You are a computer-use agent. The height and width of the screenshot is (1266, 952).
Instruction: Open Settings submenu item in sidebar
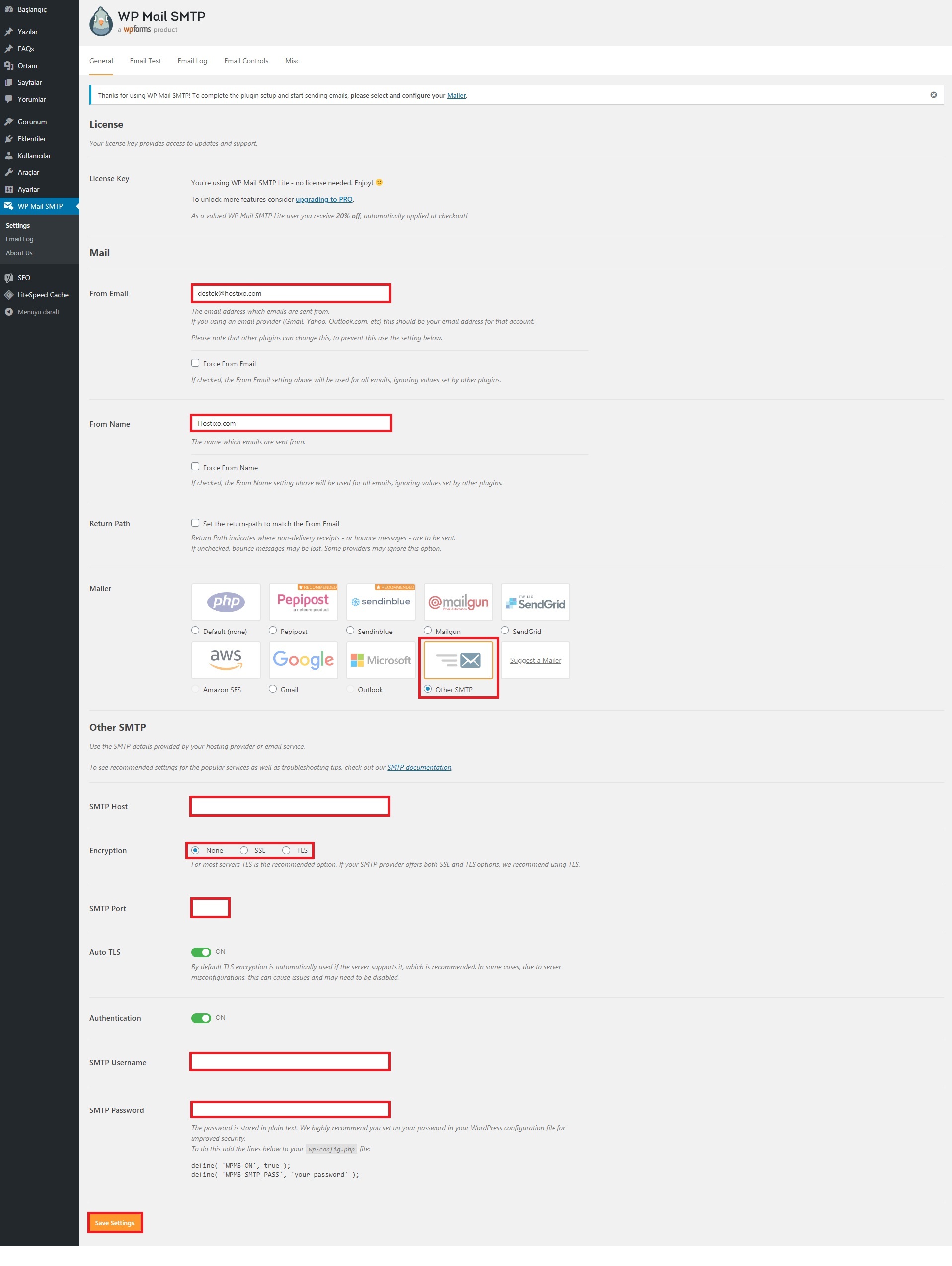tap(18, 226)
